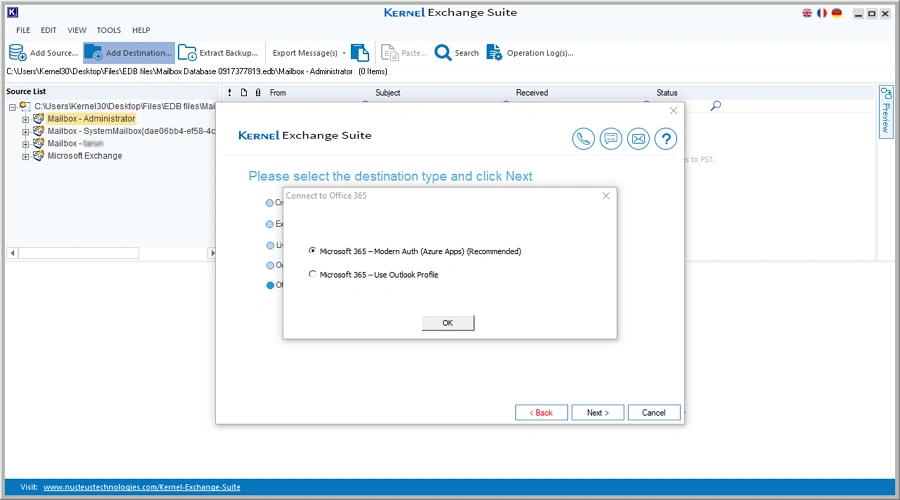Click OK in Connect to Office 365 dialog
The image size is (900, 500).
click(448, 323)
